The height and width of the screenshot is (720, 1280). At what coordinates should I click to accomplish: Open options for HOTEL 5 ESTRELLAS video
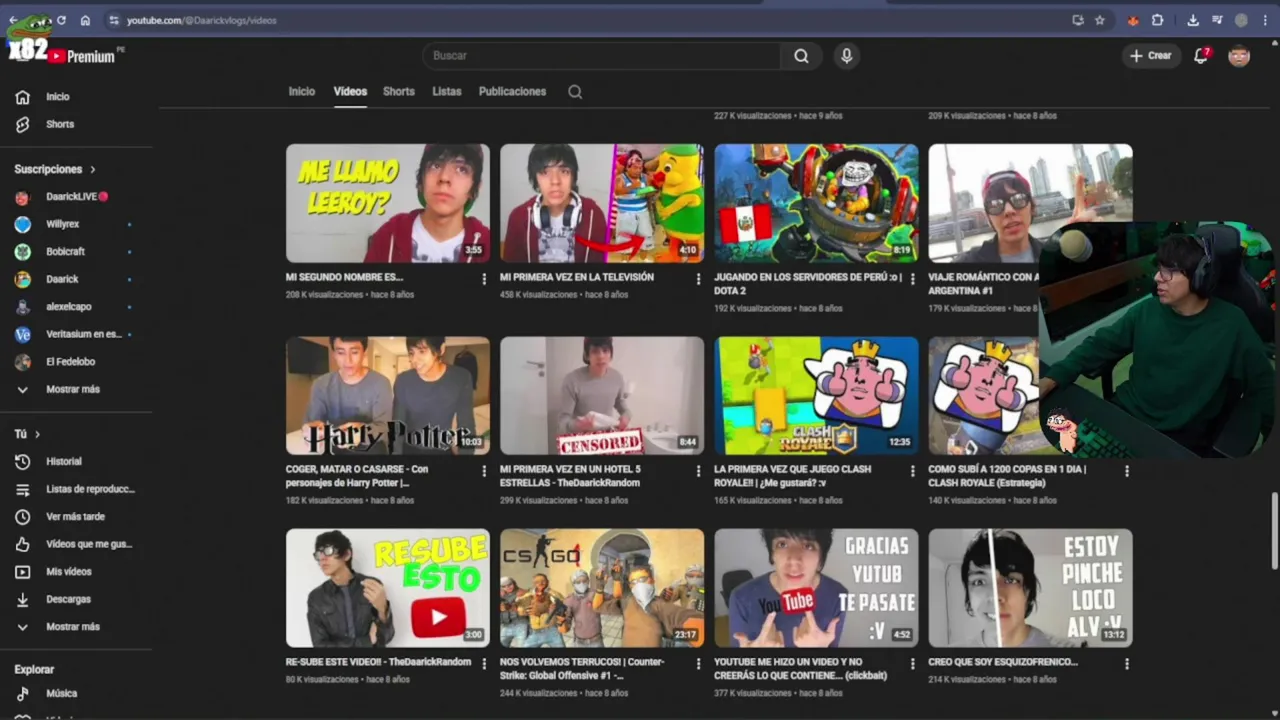(x=698, y=471)
